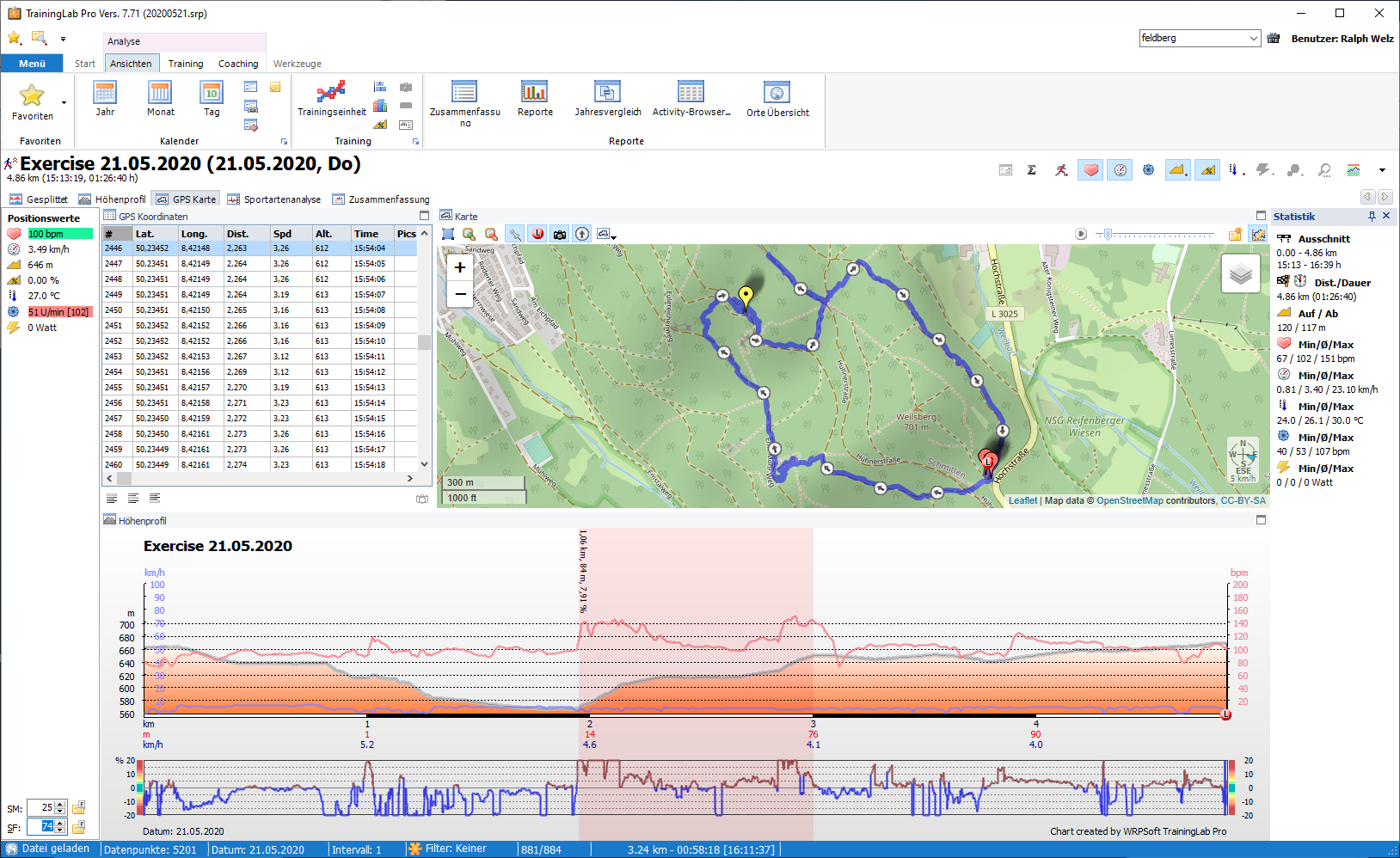The image size is (1400, 858).
Task: Expand the Kalender group dialog launcher
Action: [284, 142]
